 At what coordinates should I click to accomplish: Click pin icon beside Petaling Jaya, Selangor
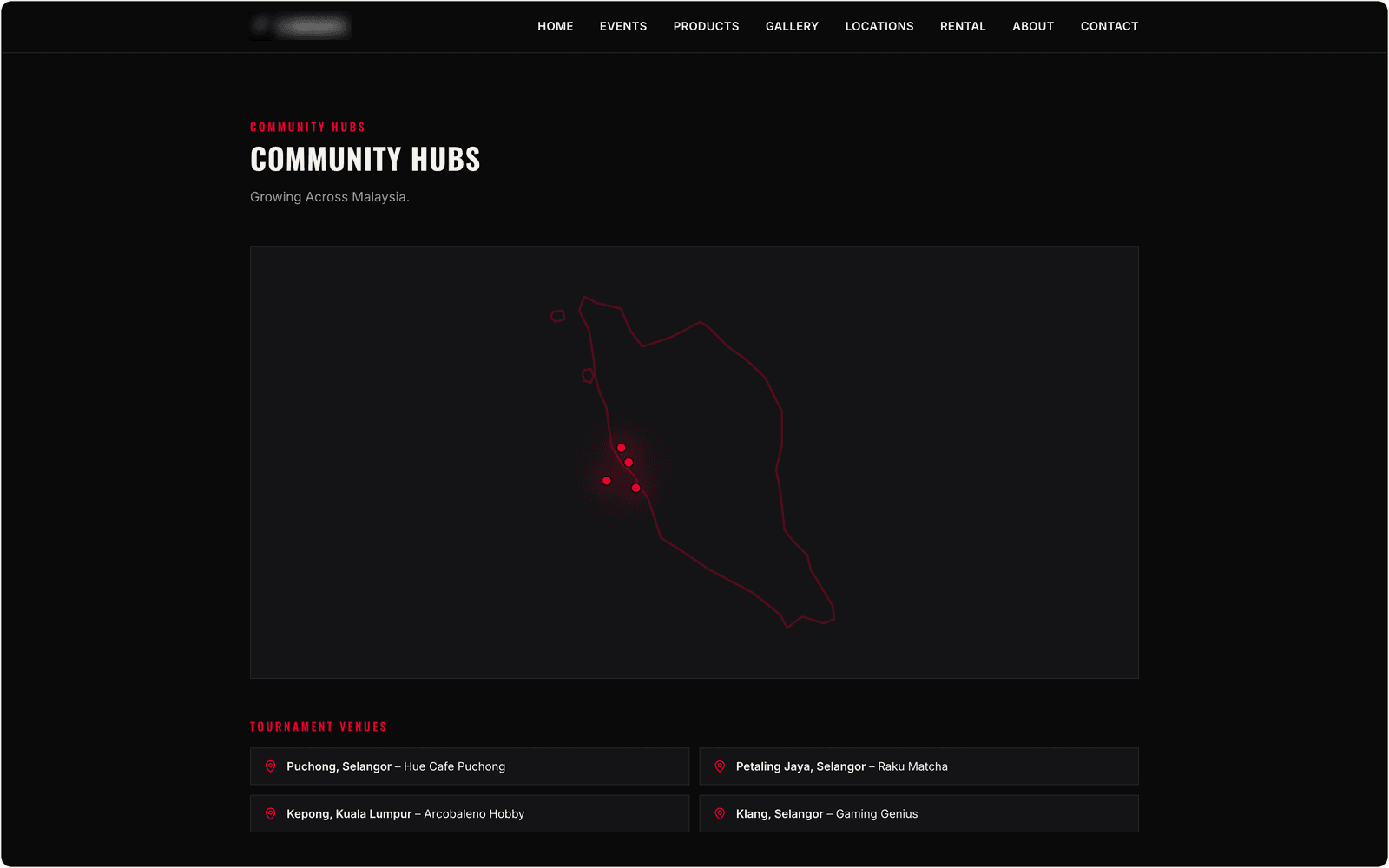pos(720,766)
